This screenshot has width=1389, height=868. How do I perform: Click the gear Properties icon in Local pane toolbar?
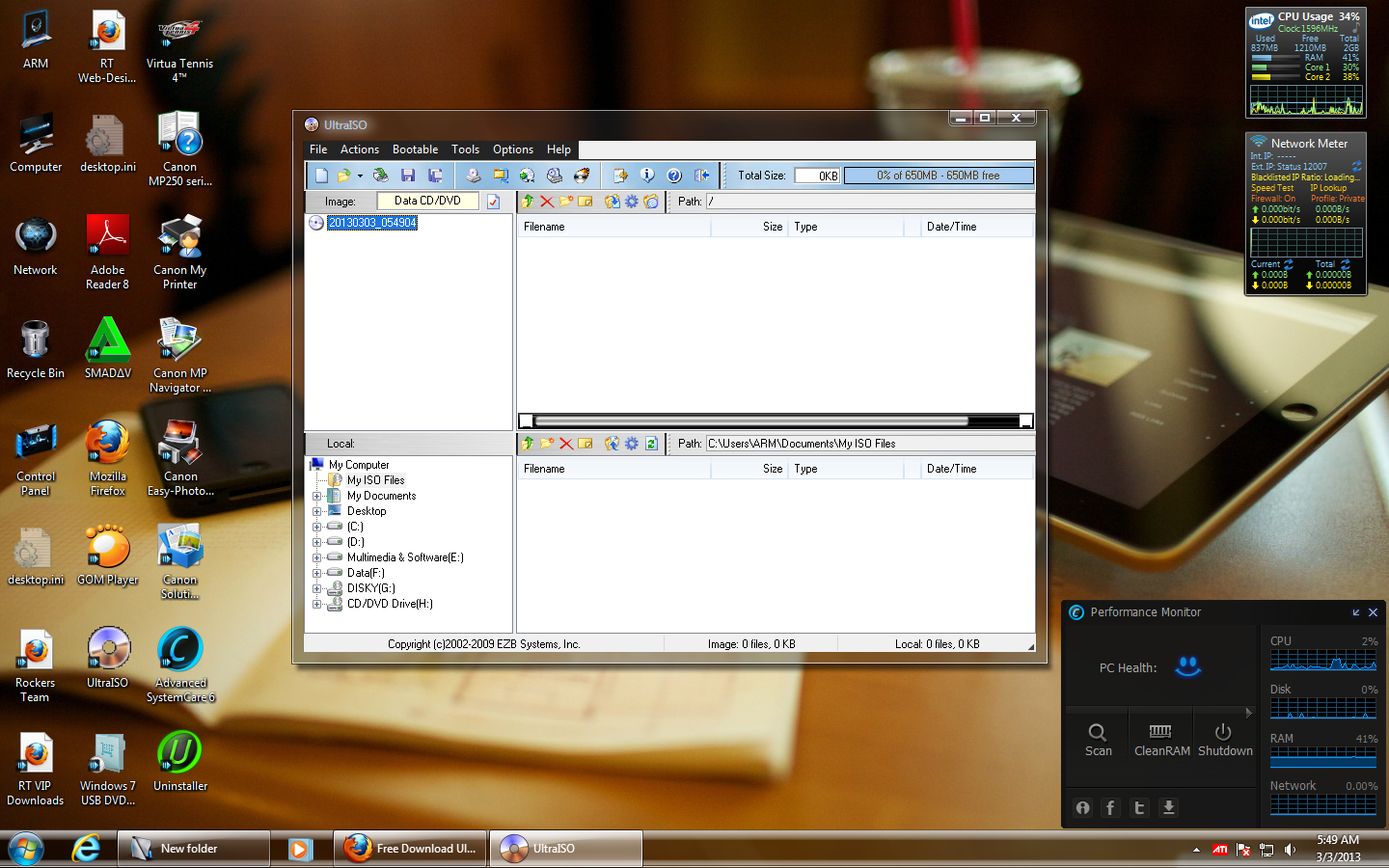pyautogui.click(x=631, y=444)
